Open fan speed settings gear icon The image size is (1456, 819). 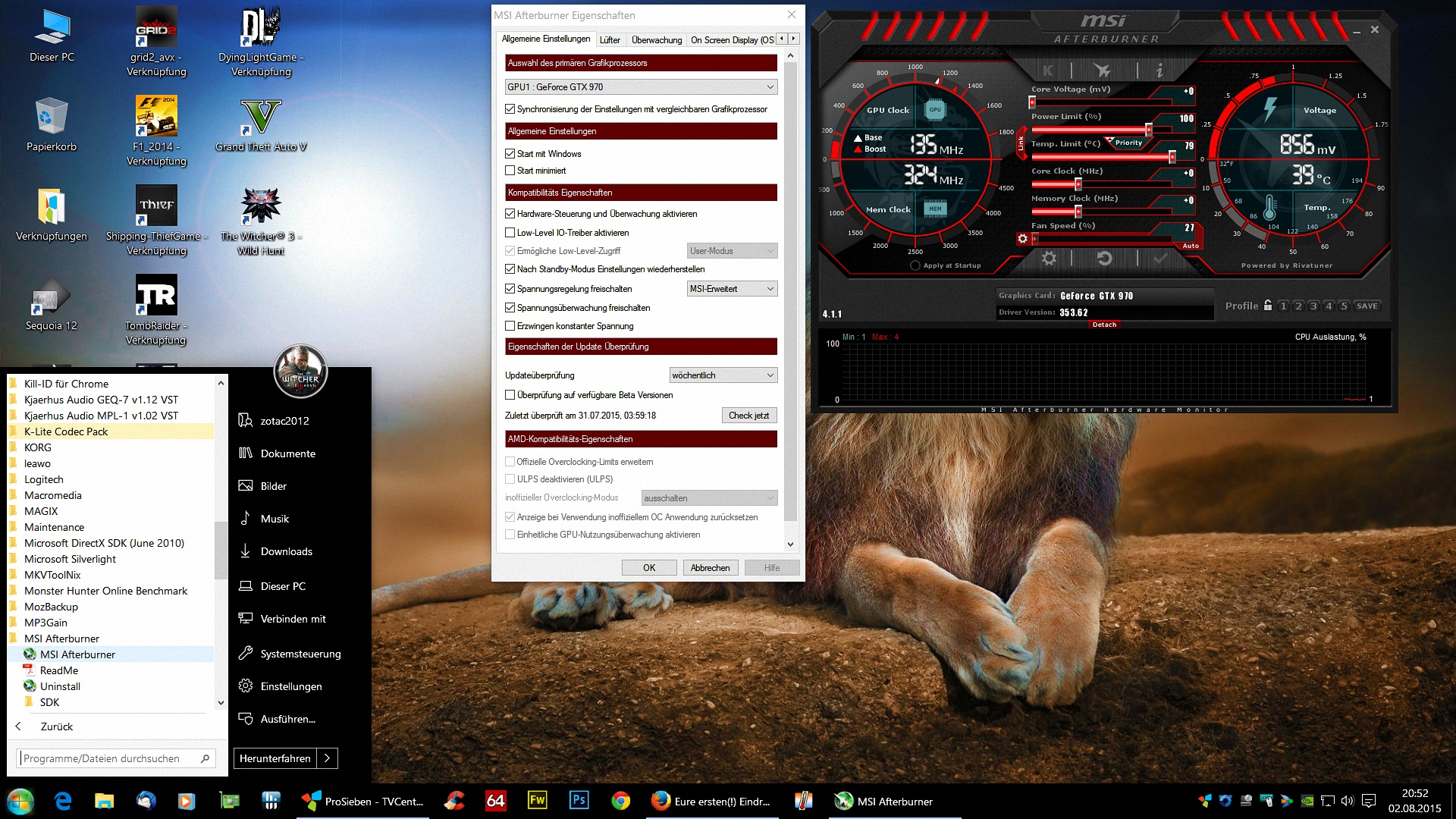click(1022, 239)
